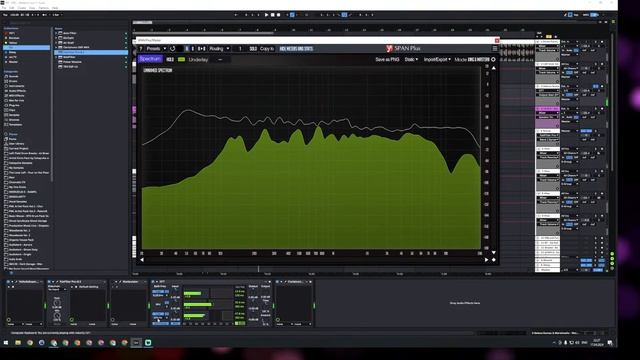Image resolution: width=640 pixels, height=360 pixels.
Task: Click the Windows notification center icon
Action: point(610,343)
